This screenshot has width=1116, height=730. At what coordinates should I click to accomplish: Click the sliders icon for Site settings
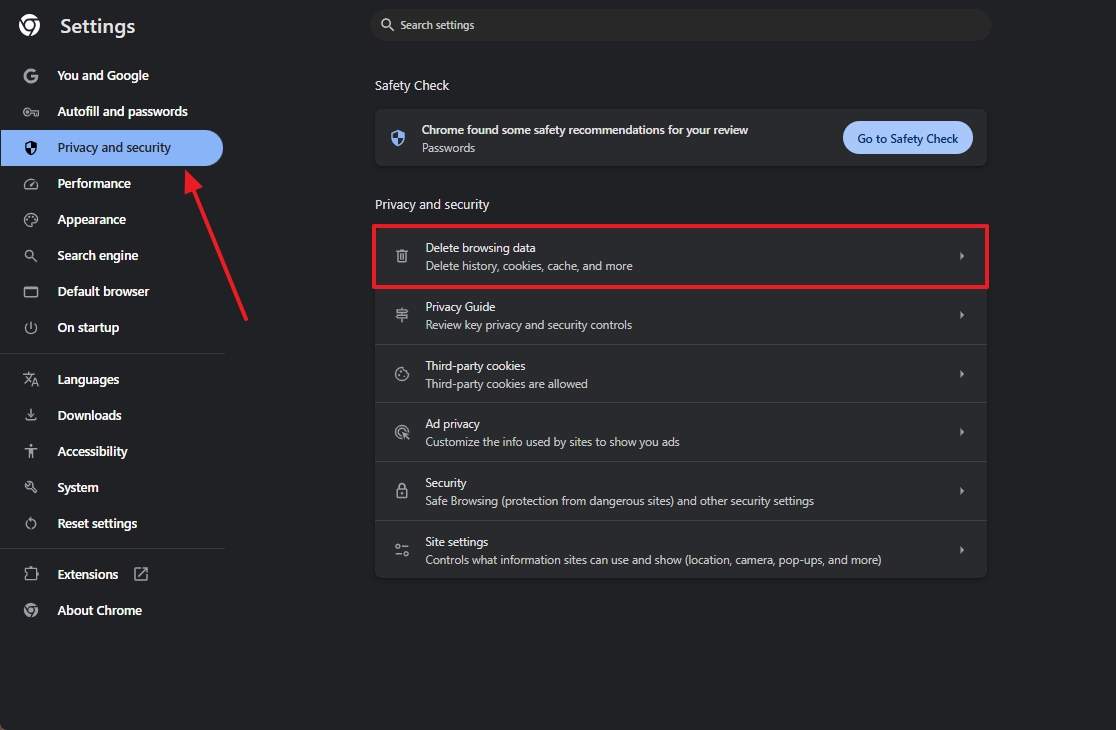402,550
